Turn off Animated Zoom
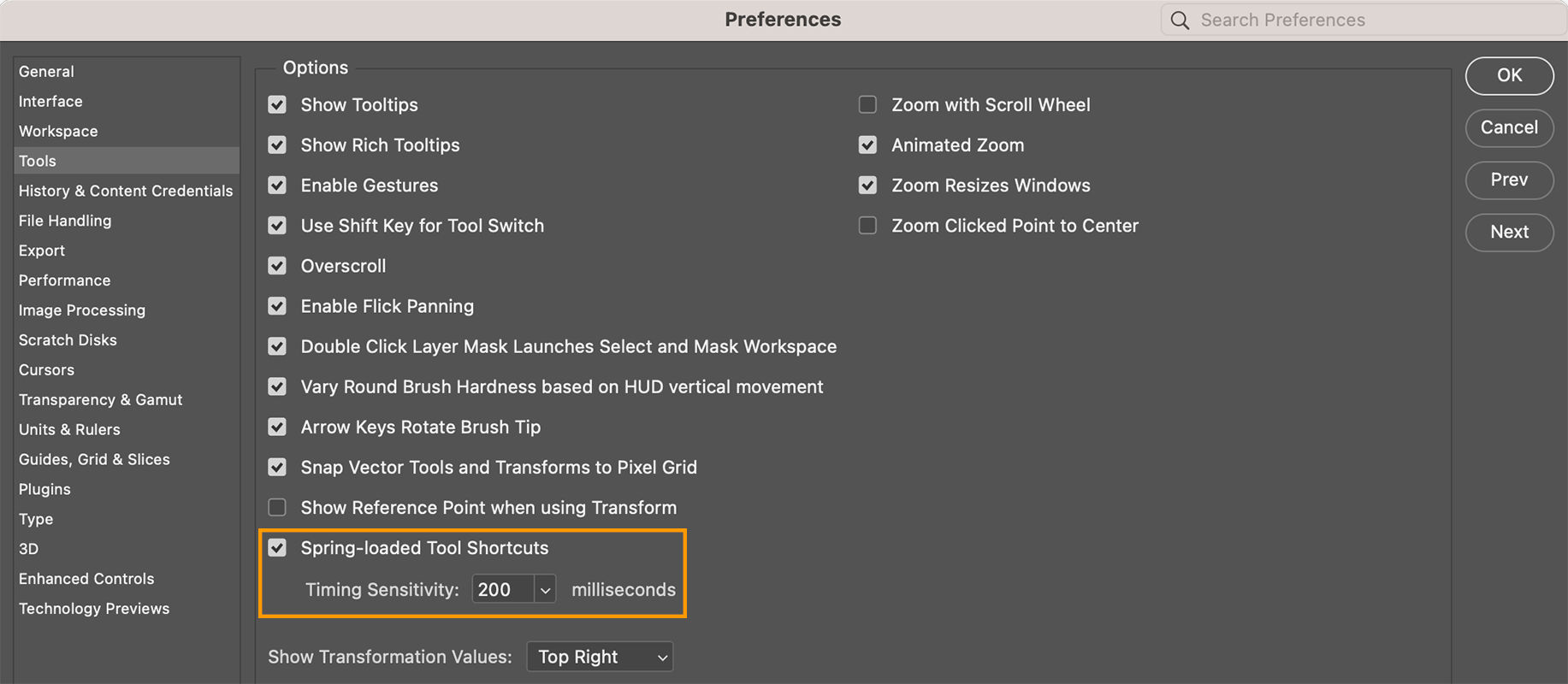1568x684 pixels. click(x=867, y=145)
